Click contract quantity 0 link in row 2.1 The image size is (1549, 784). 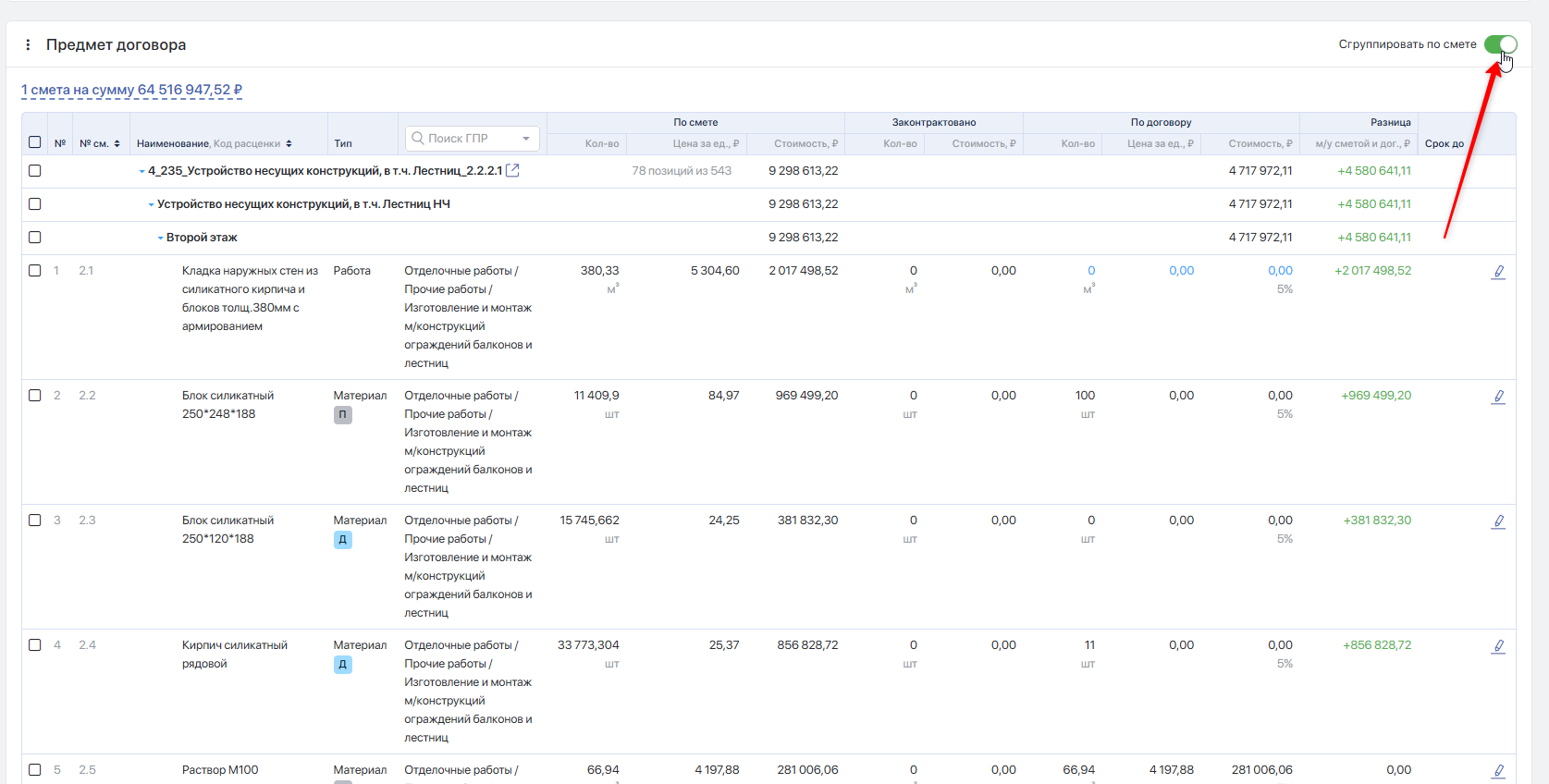[x=1091, y=271]
